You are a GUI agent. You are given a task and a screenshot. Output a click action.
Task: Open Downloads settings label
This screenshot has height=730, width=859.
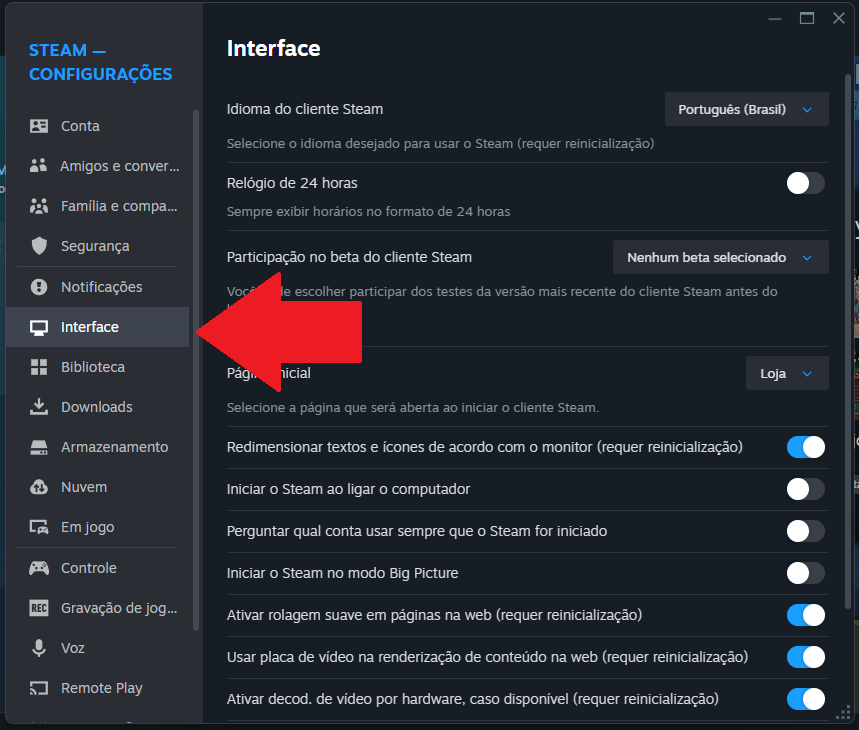[96, 407]
